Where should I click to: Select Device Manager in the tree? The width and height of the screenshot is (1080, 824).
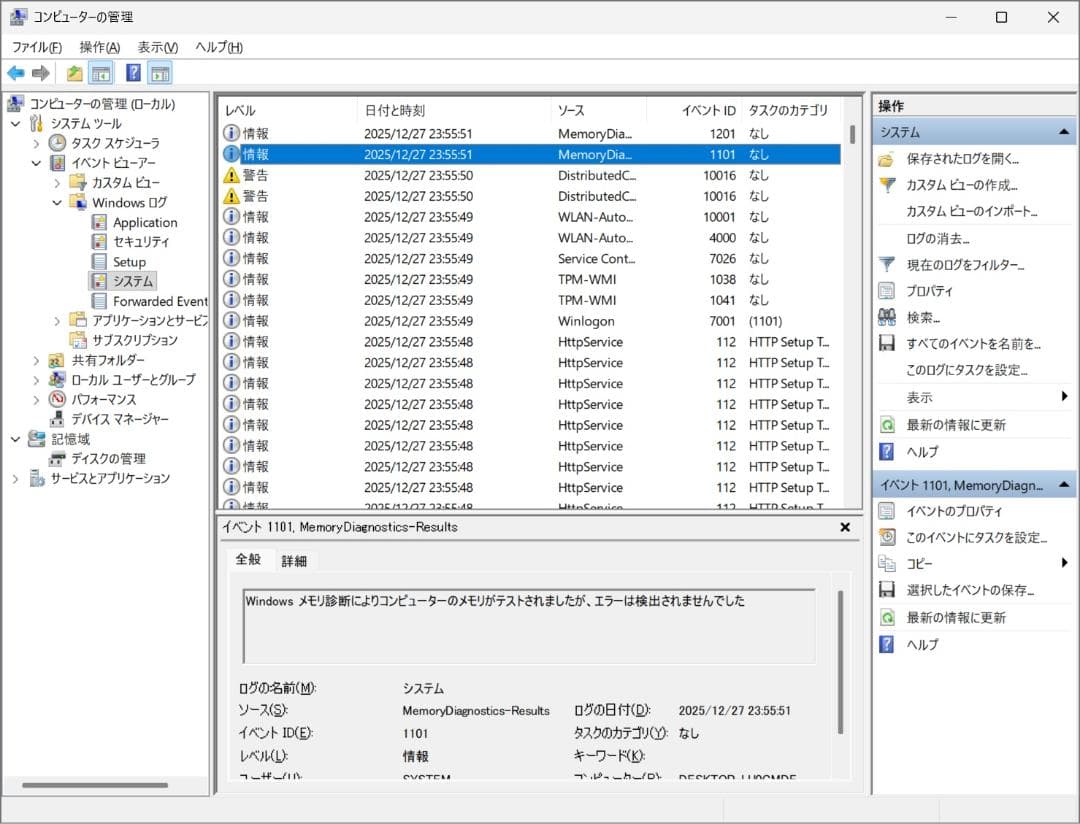tap(119, 419)
